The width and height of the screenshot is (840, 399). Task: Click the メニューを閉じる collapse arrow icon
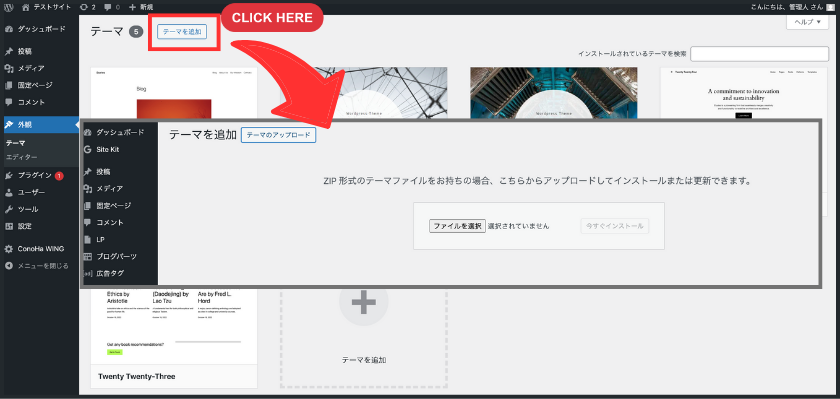pos(9,266)
